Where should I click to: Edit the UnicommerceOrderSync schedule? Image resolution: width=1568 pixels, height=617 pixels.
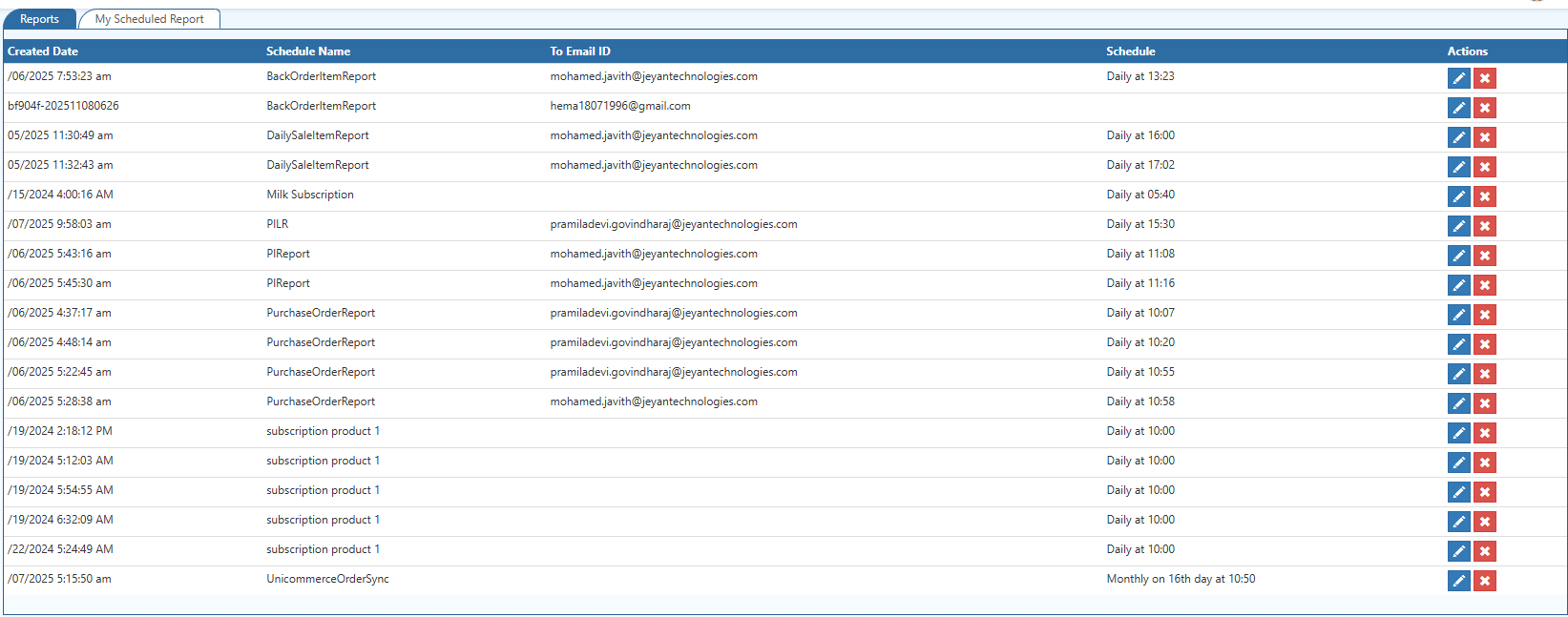pos(1458,581)
